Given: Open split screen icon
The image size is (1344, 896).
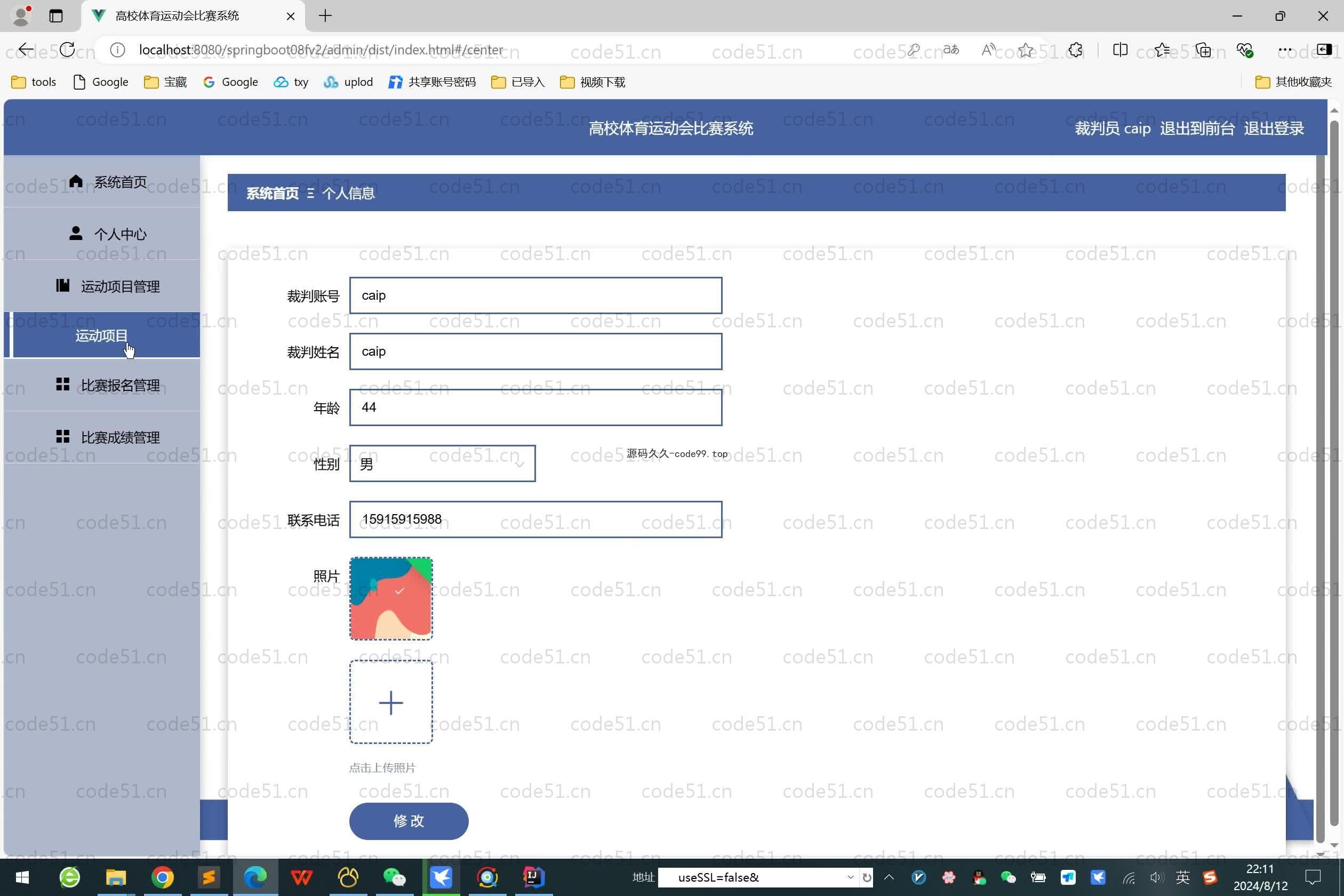Looking at the screenshot, I should tap(1120, 50).
